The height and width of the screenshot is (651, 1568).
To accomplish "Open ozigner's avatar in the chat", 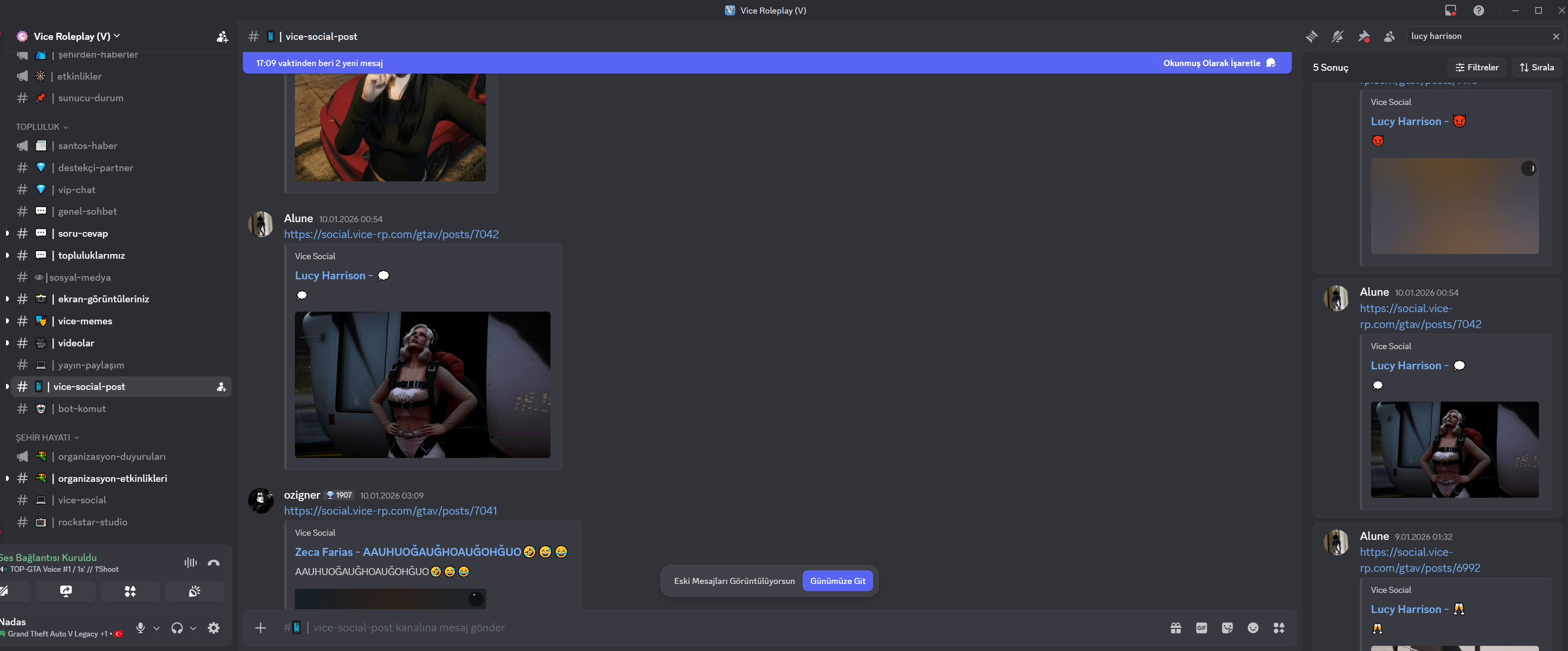I will click(261, 501).
